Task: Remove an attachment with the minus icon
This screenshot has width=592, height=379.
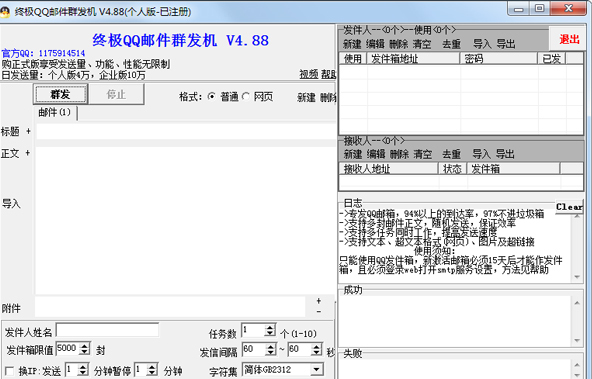Action: pyautogui.click(x=319, y=311)
